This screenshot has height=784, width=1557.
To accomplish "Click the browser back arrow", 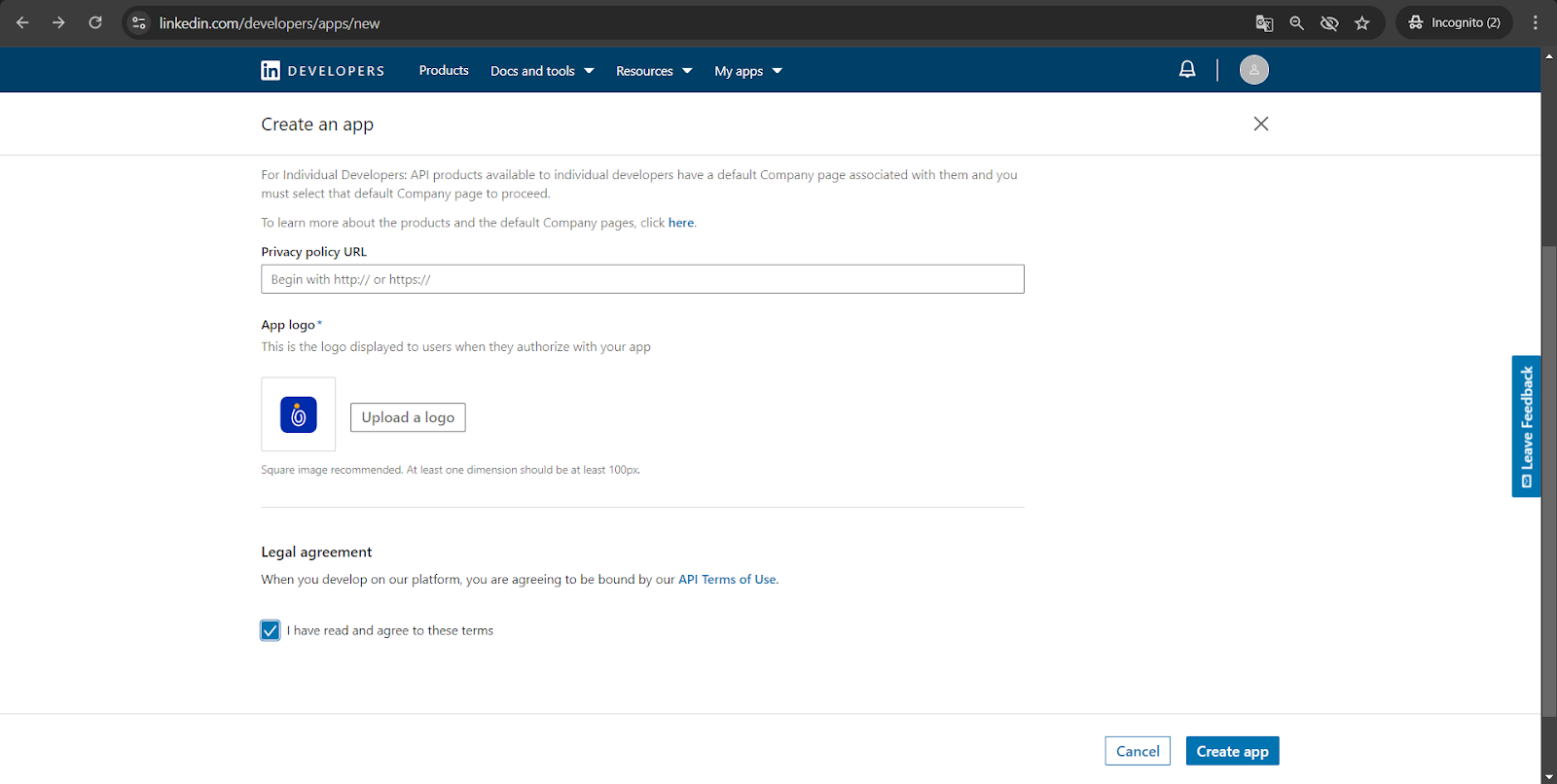I will [22, 22].
